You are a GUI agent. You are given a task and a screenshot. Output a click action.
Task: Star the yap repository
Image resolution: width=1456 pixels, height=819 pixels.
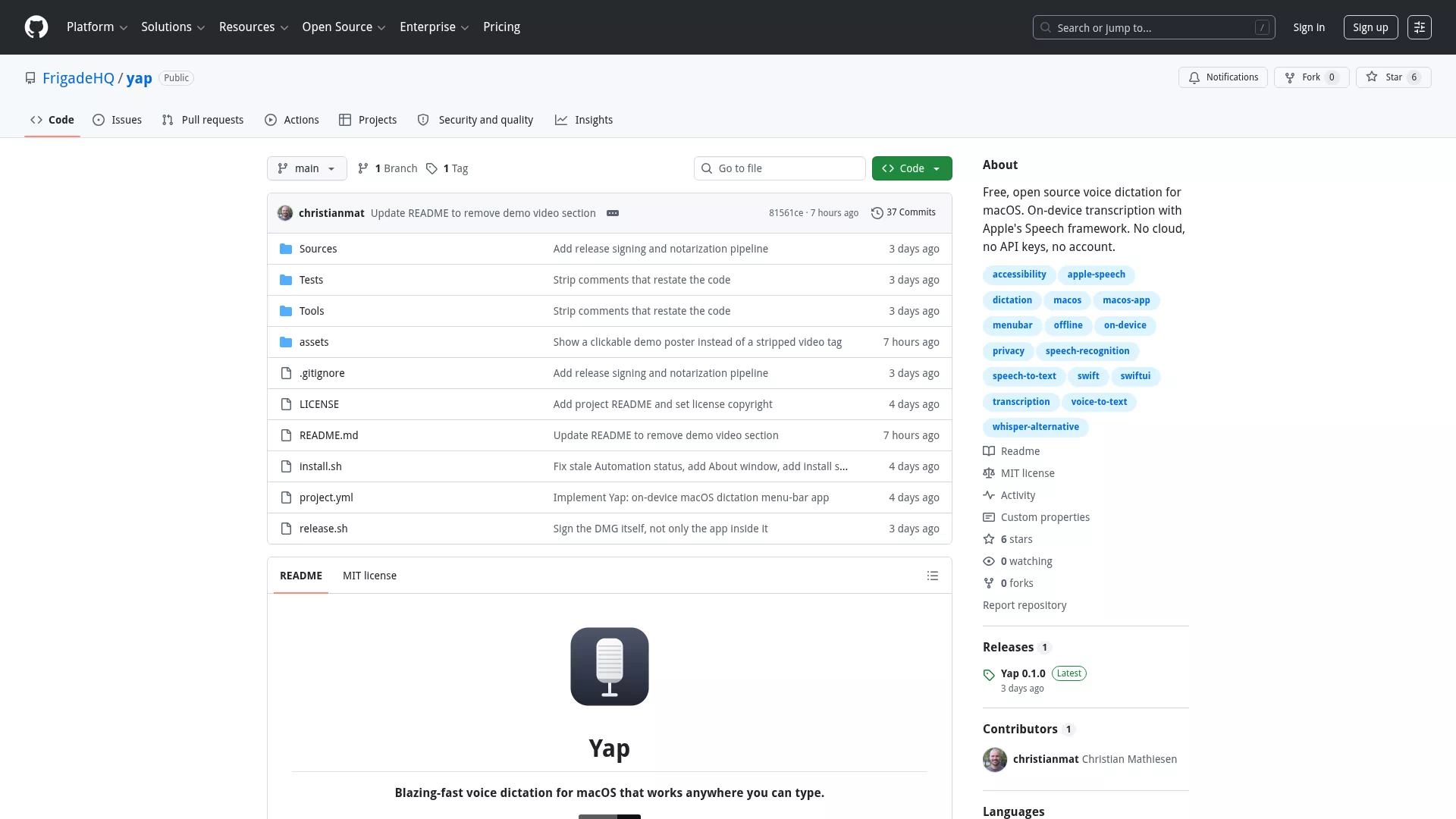(x=1394, y=77)
